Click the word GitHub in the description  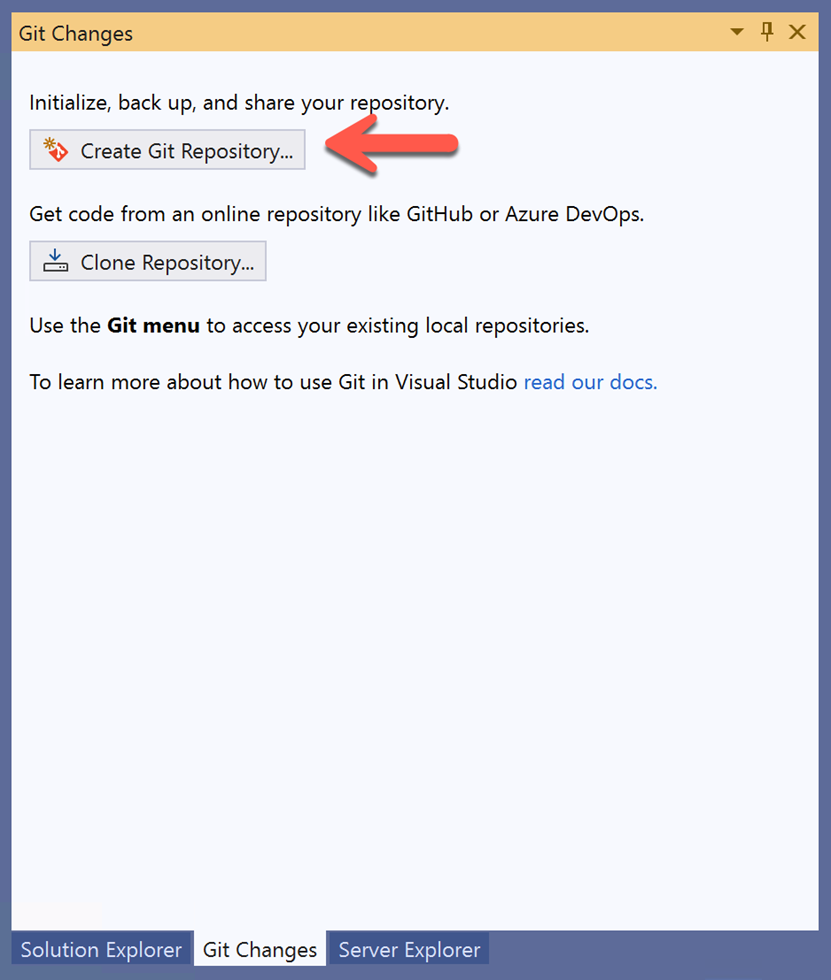click(x=440, y=214)
